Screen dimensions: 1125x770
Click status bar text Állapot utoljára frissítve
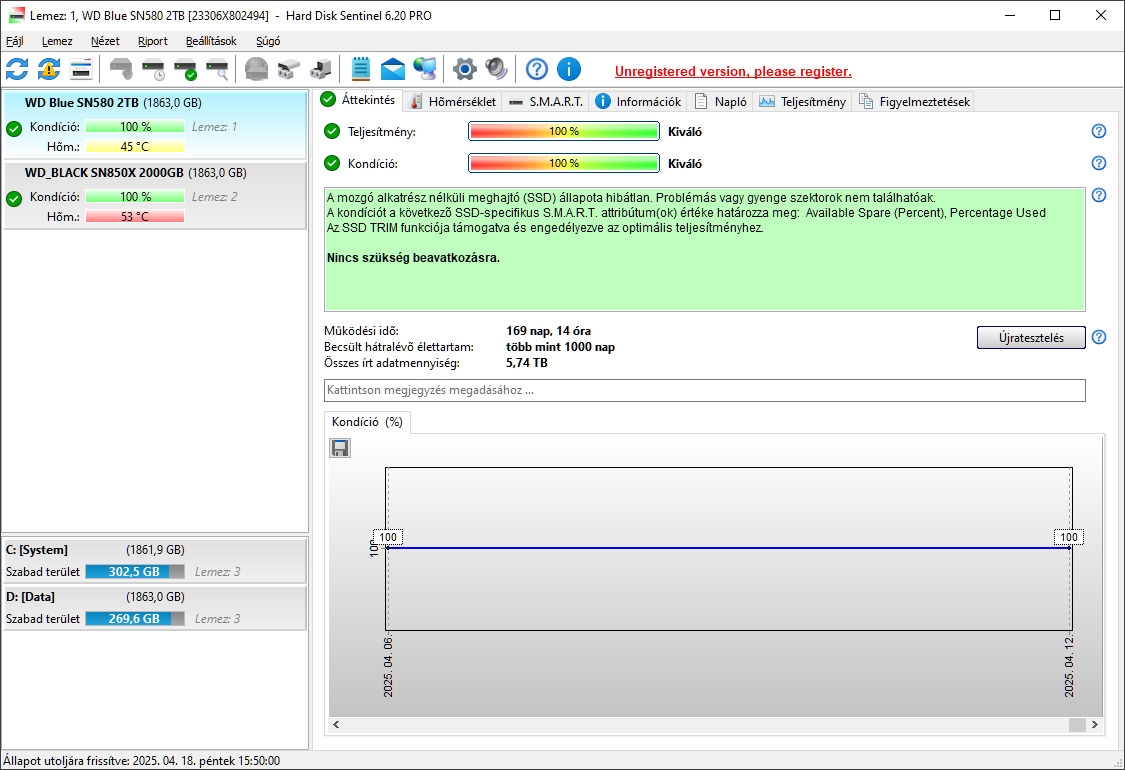pos(141,761)
